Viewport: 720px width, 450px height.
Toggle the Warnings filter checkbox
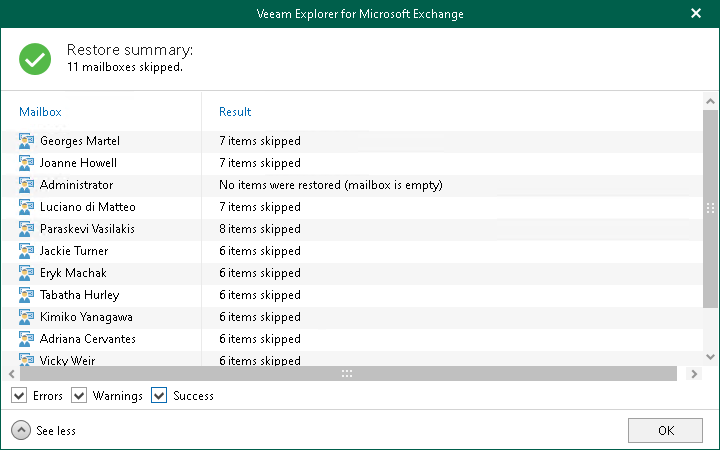(x=80, y=396)
